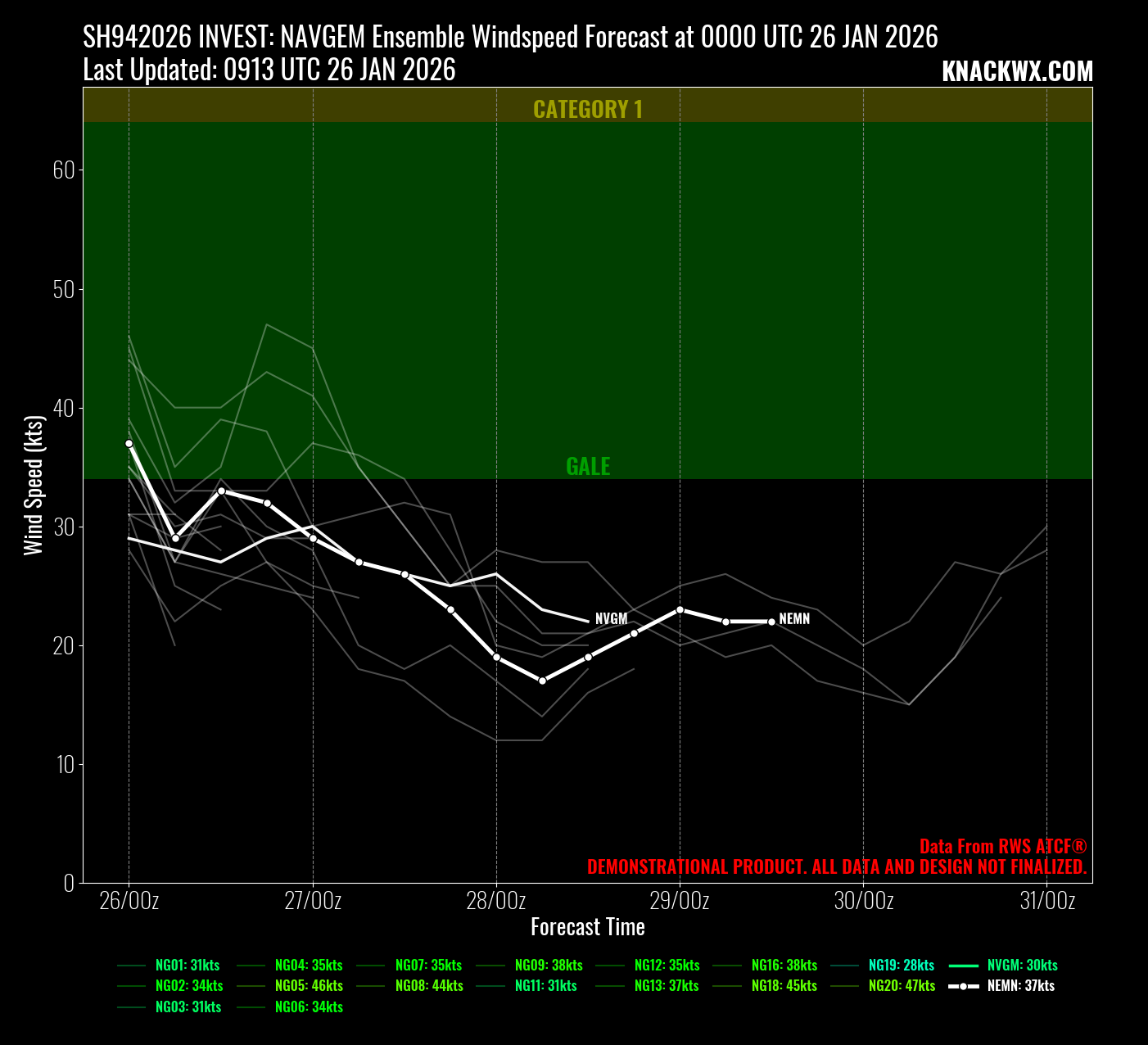
Task: Click the NG19: 28kts legend entry
Action: click(x=901, y=966)
